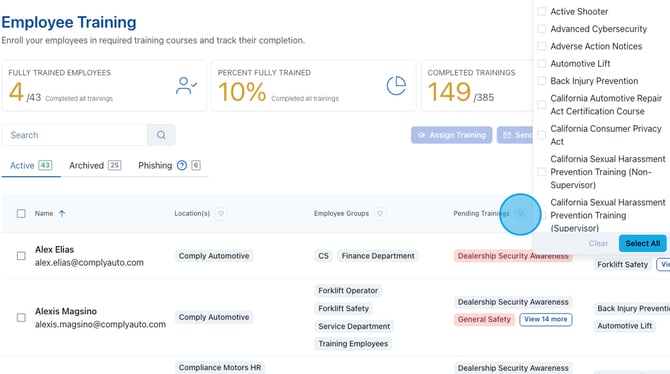The width and height of the screenshot is (670, 374).
Task: Click the View 14 more link
Action: point(546,319)
